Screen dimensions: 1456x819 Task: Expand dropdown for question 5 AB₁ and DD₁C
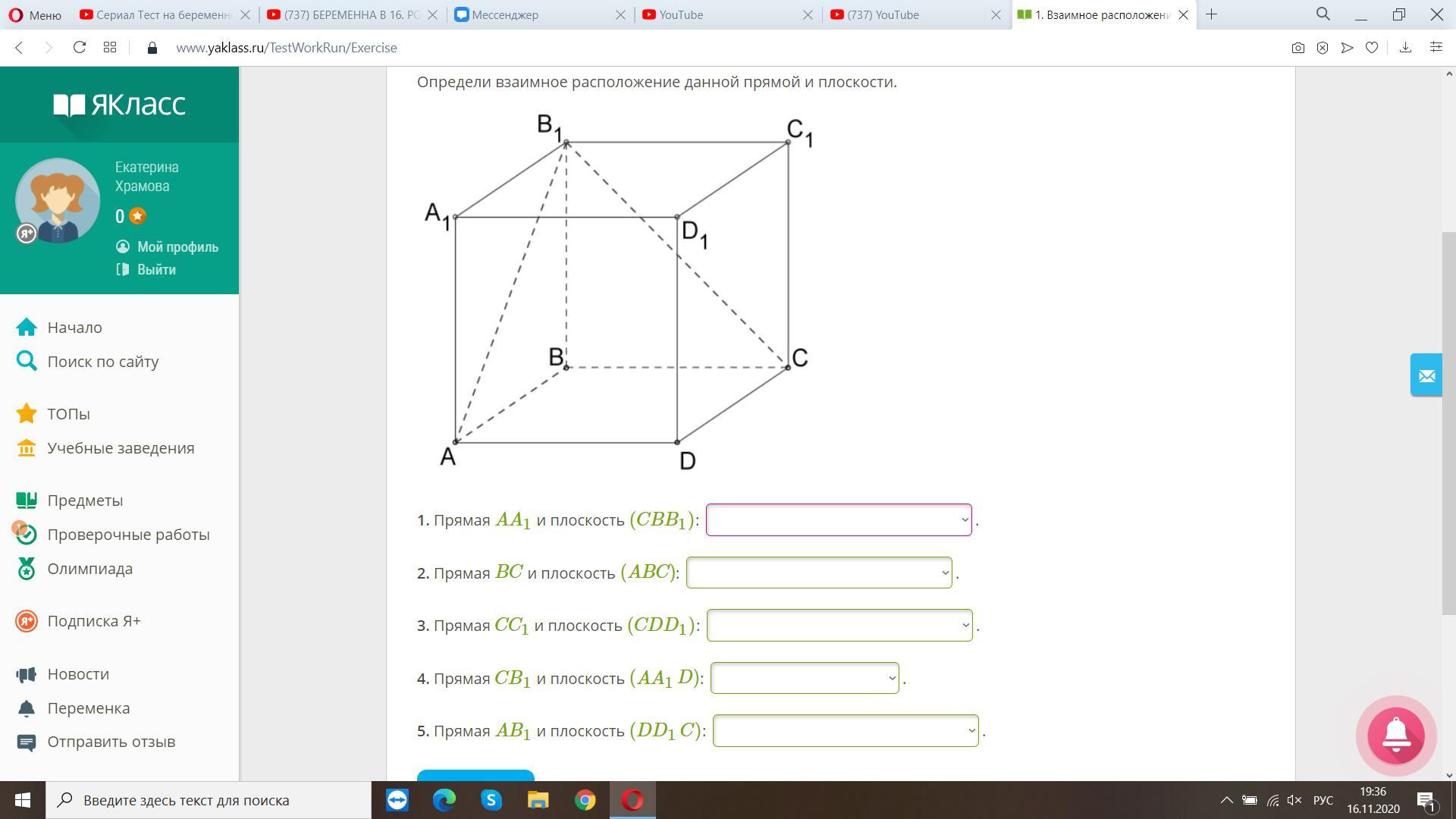click(x=846, y=731)
